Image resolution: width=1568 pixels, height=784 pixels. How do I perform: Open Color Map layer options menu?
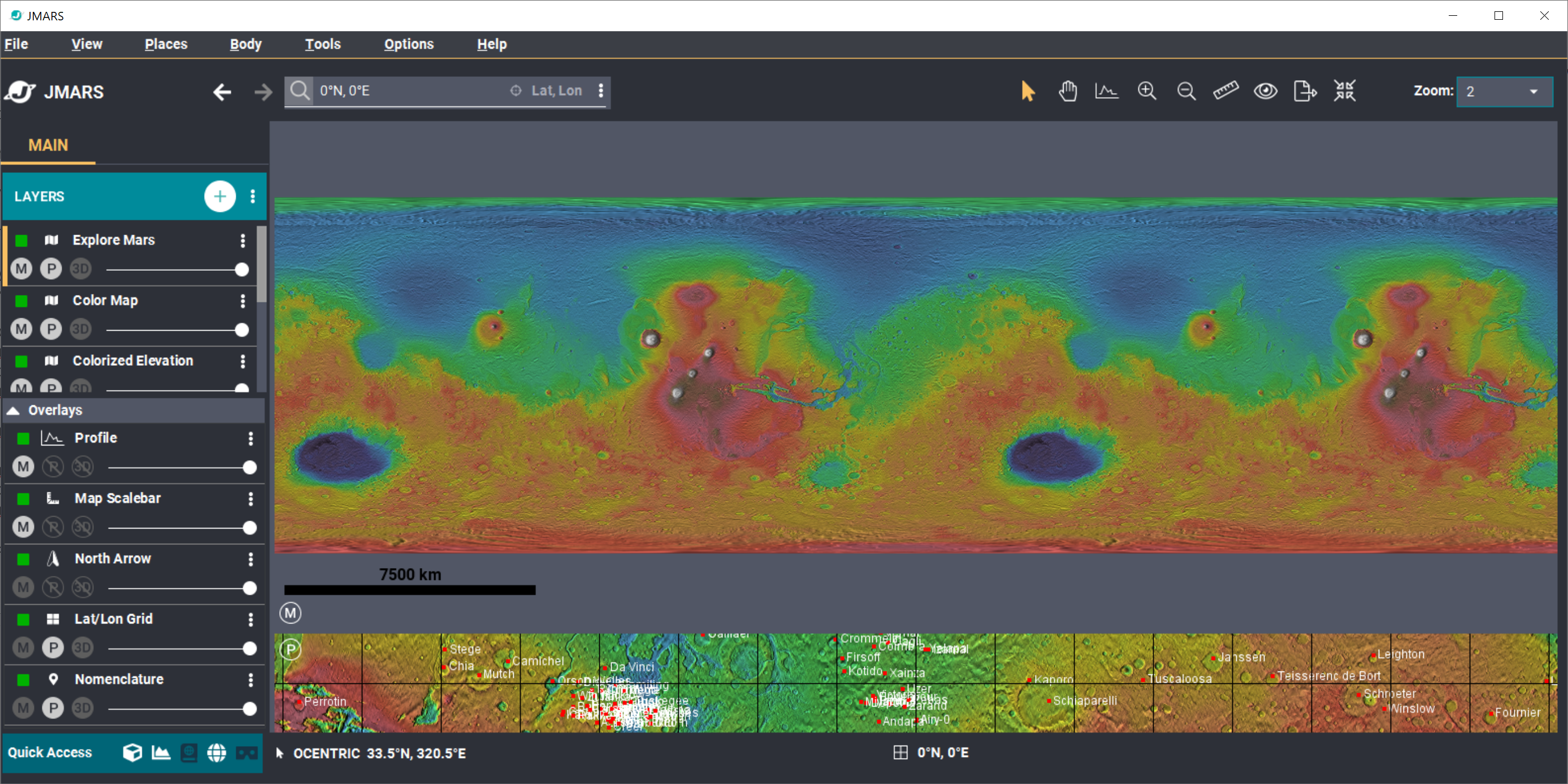click(x=243, y=301)
